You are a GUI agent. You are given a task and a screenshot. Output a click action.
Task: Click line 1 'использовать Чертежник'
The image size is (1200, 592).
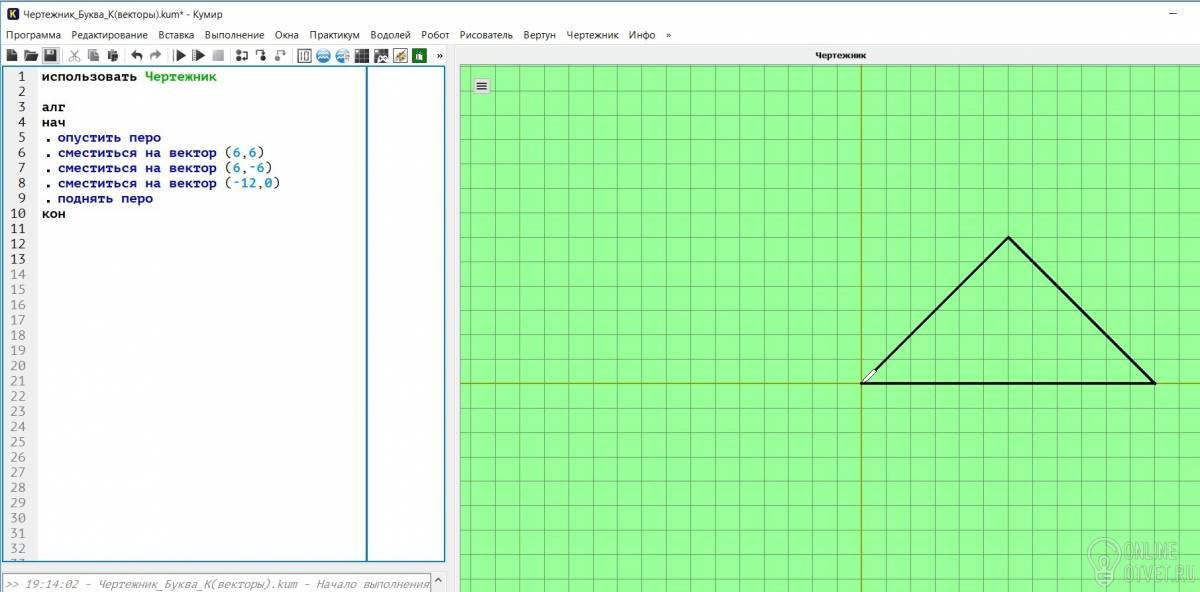pos(129,76)
